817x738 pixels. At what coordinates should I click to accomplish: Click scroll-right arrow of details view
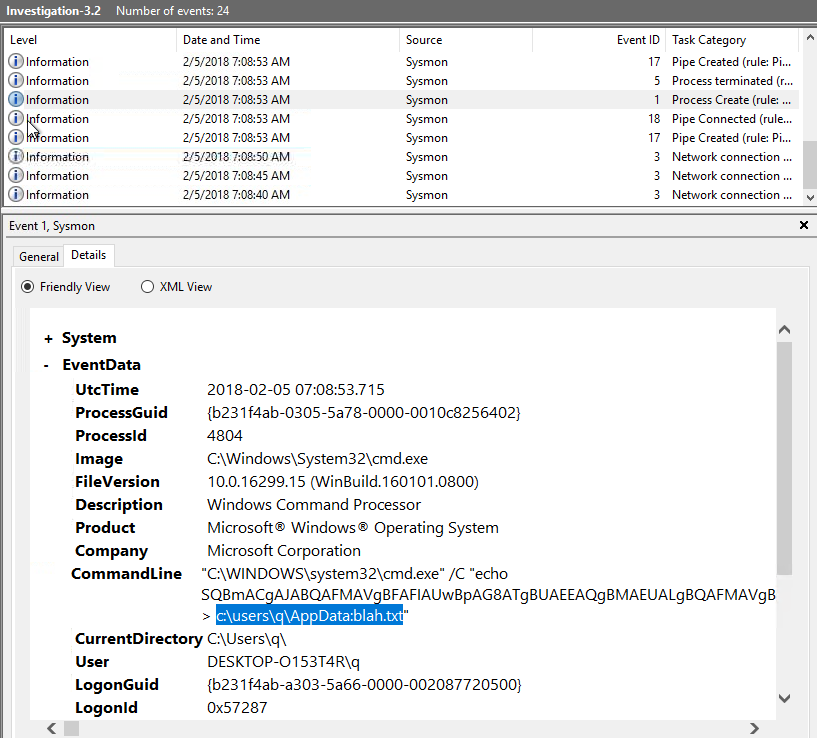click(754, 728)
